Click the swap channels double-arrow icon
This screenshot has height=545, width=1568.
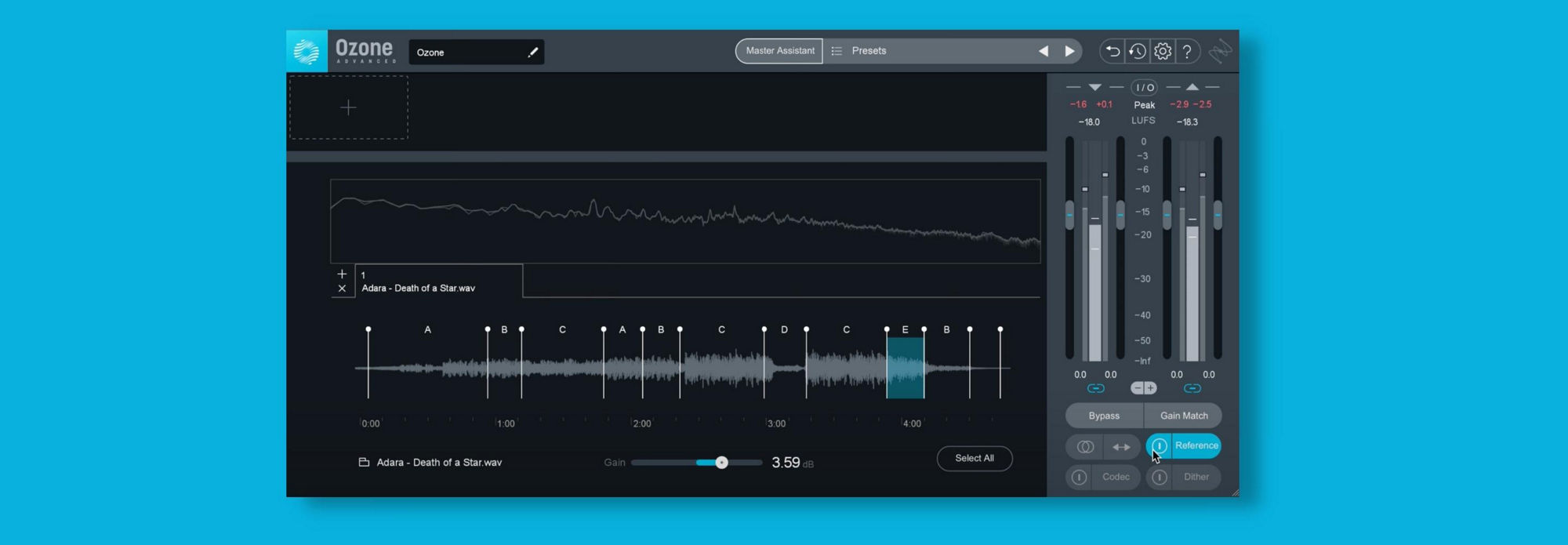[1121, 447]
